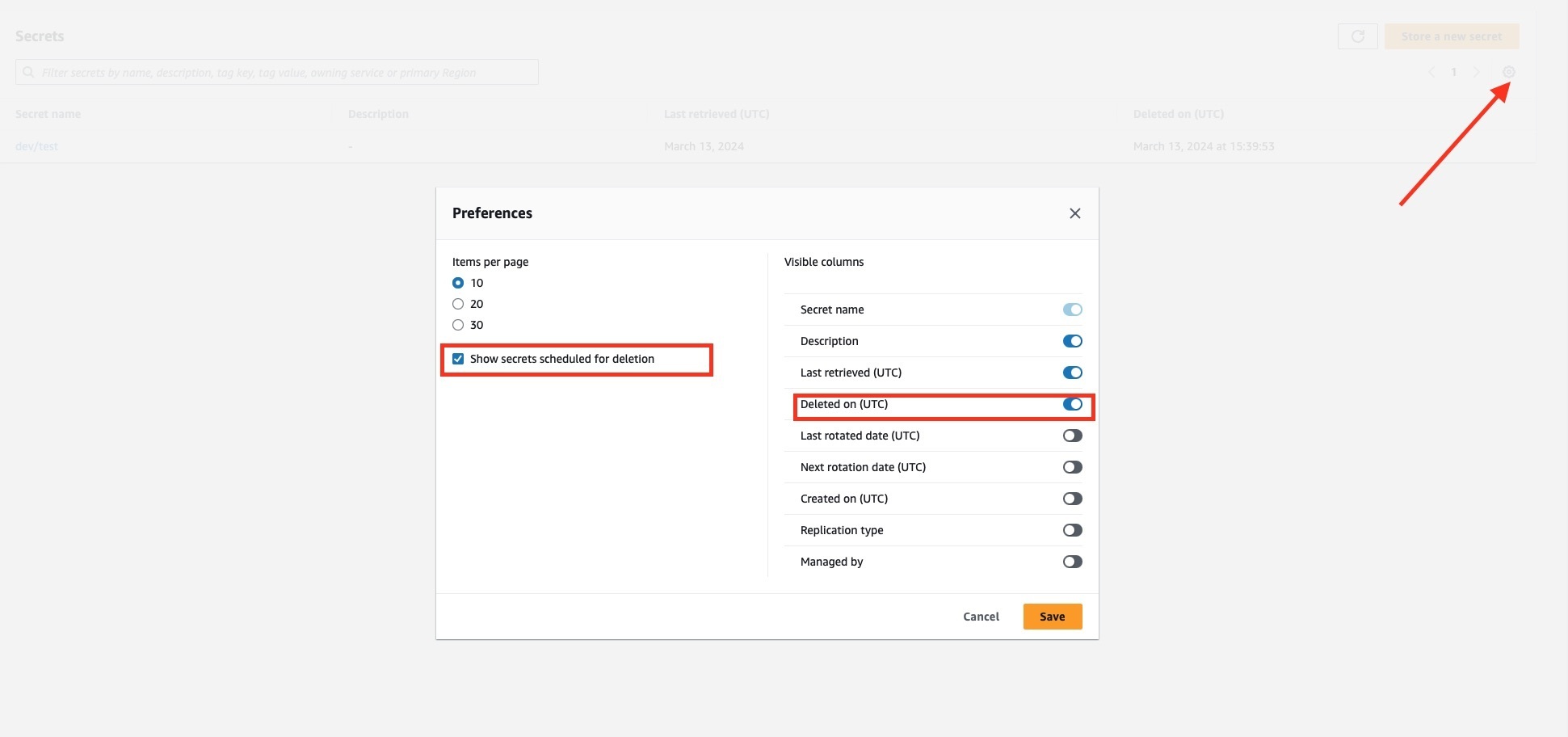The height and width of the screenshot is (737, 1568).
Task: Click Deleted on (UTC) column header
Action: [x=1179, y=114]
